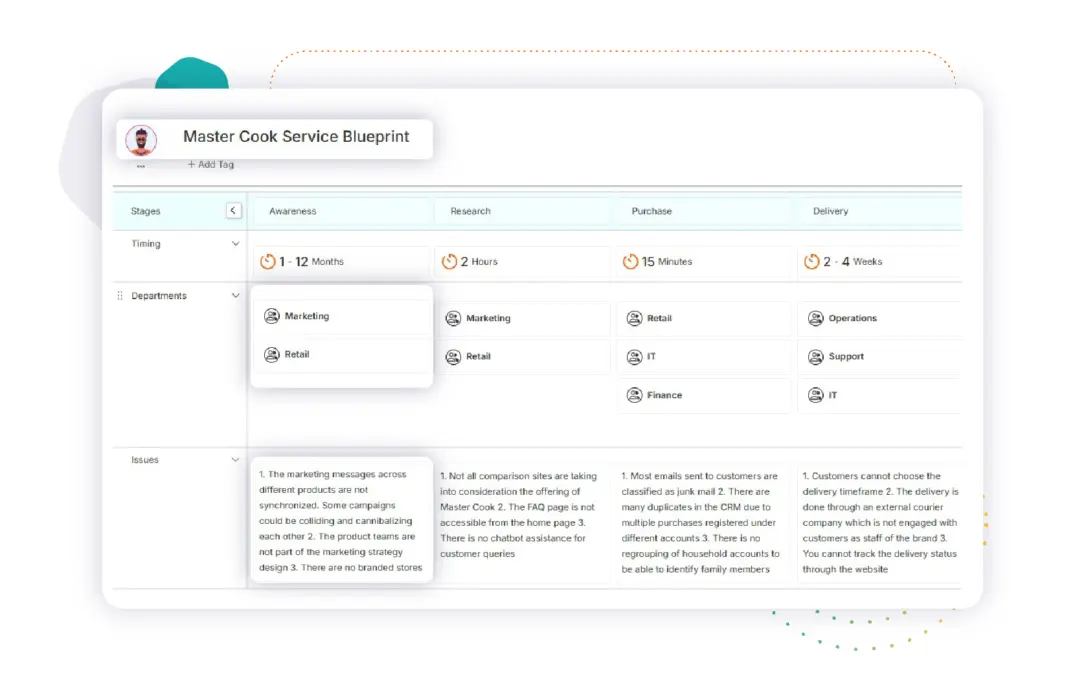Collapse the Timing row
Screen dimensions: 1075x700
click(x=235, y=243)
